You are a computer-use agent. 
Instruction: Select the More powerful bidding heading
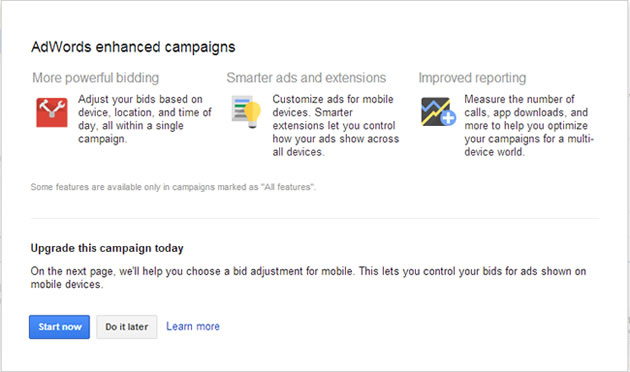[96, 78]
